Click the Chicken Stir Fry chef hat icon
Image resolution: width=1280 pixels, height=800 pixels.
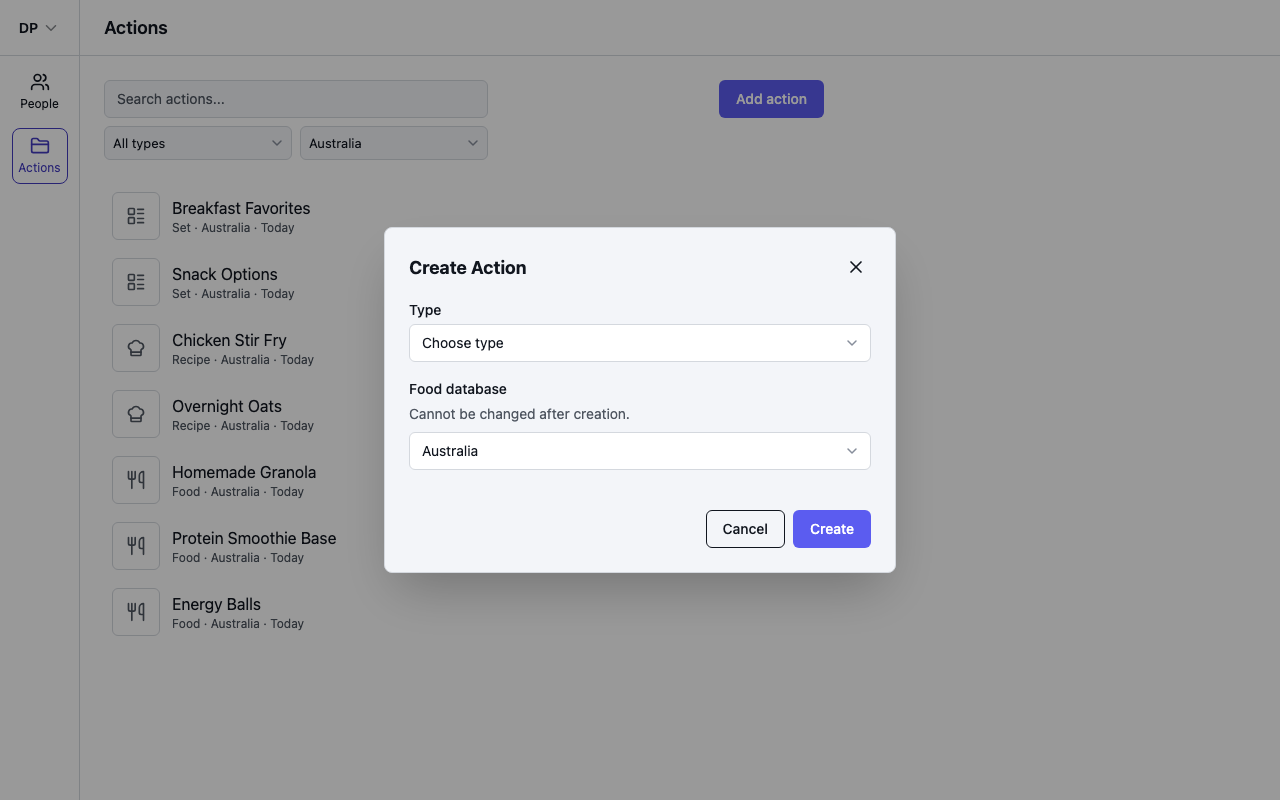(x=136, y=348)
